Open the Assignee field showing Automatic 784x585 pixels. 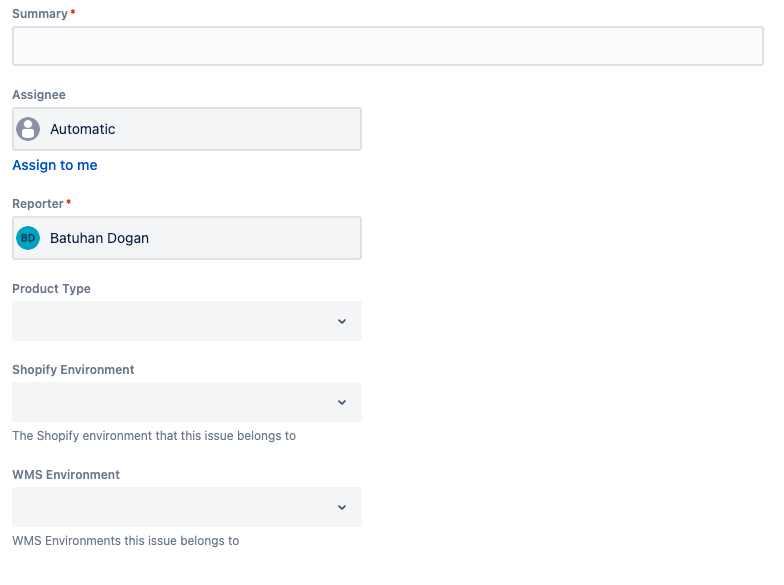click(200, 129)
